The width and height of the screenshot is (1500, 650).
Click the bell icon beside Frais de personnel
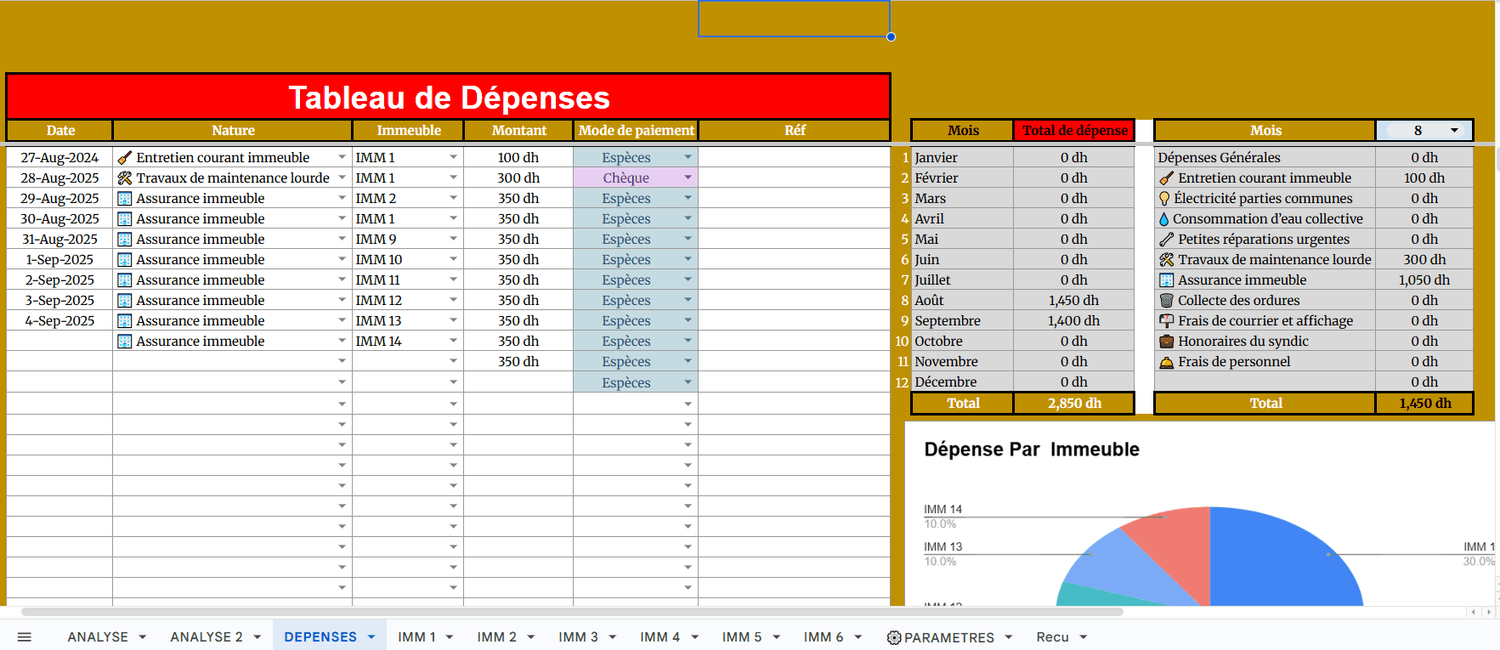point(1166,362)
